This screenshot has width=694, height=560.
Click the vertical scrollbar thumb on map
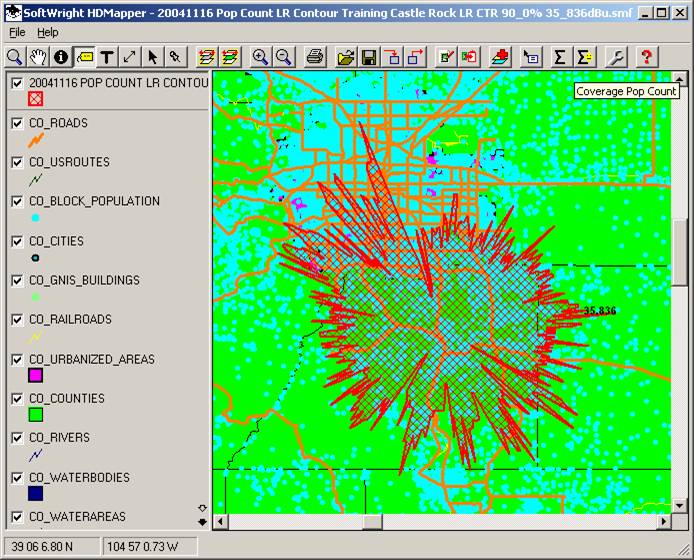pyautogui.click(x=679, y=254)
